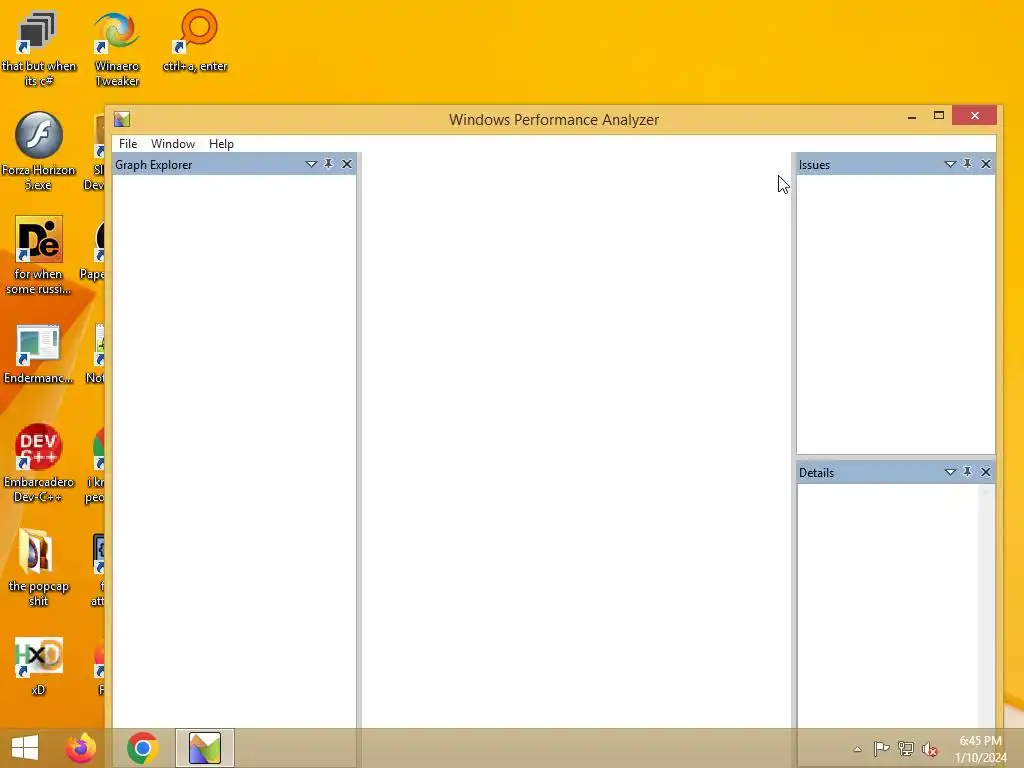Close the Windows Performance Analyzer window
Viewport: 1024px width, 768px height.
(974, 116)
